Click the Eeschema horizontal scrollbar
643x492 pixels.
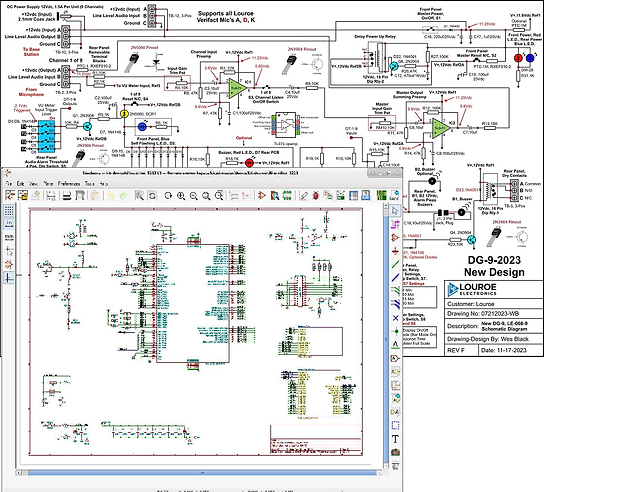[x=199, y=473]
